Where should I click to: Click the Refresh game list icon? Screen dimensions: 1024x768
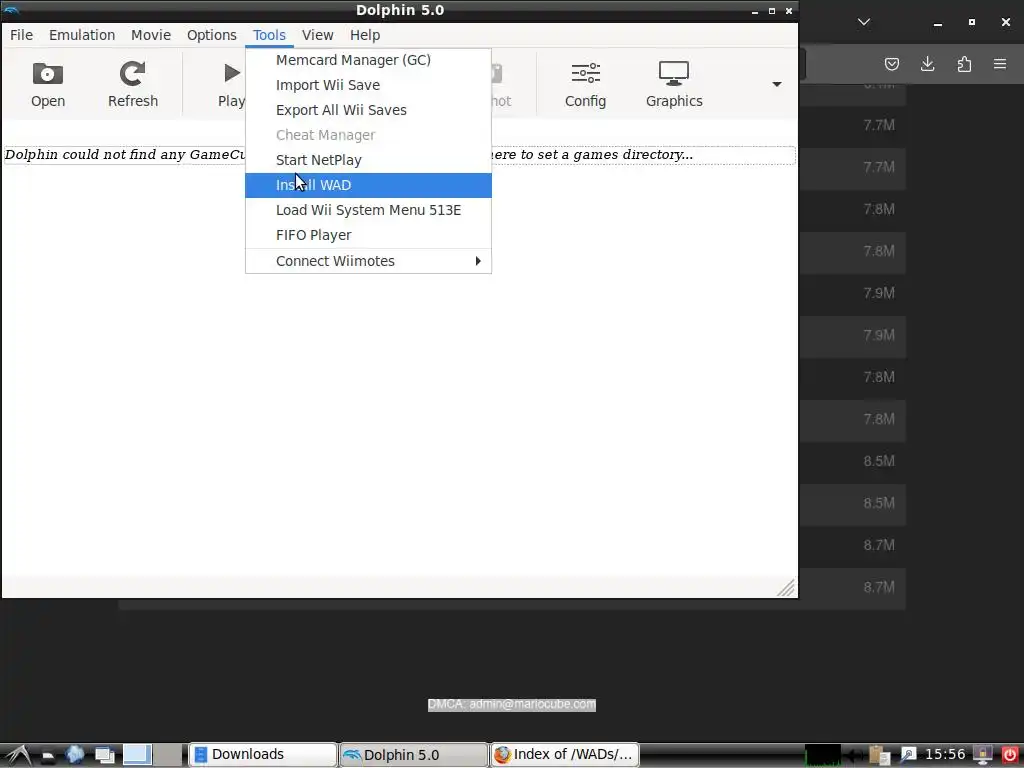133,84
